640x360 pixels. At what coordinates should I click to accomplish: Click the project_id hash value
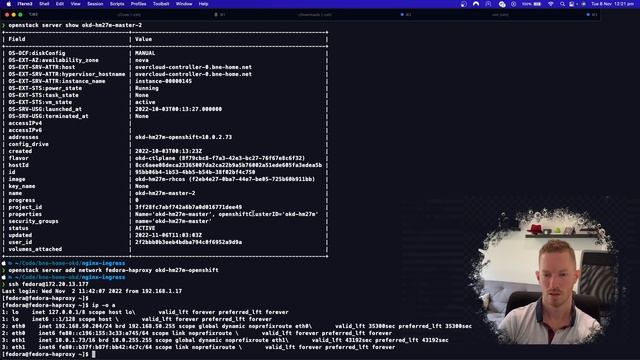pos(188,207)
